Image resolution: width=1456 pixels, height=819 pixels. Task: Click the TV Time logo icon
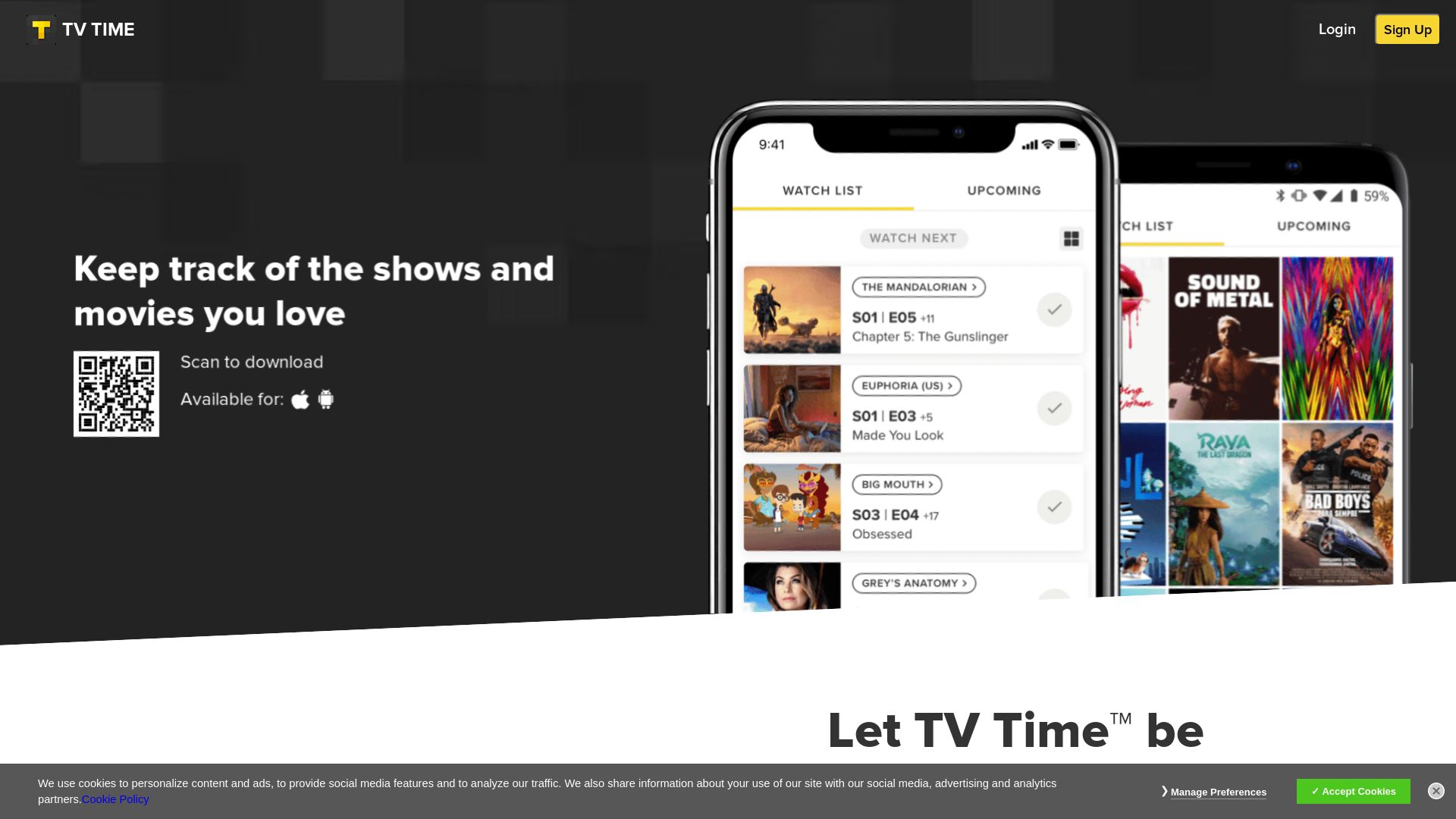(x=40, y=30)
